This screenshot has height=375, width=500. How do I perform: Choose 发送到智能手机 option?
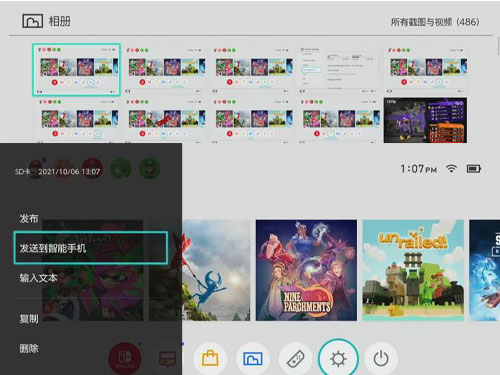click(x=90, y=248)
